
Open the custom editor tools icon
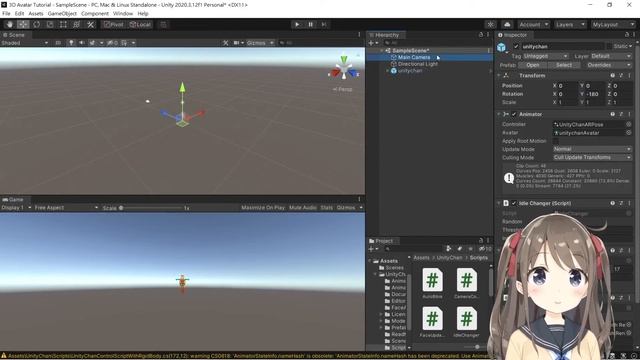pos(90,24)
